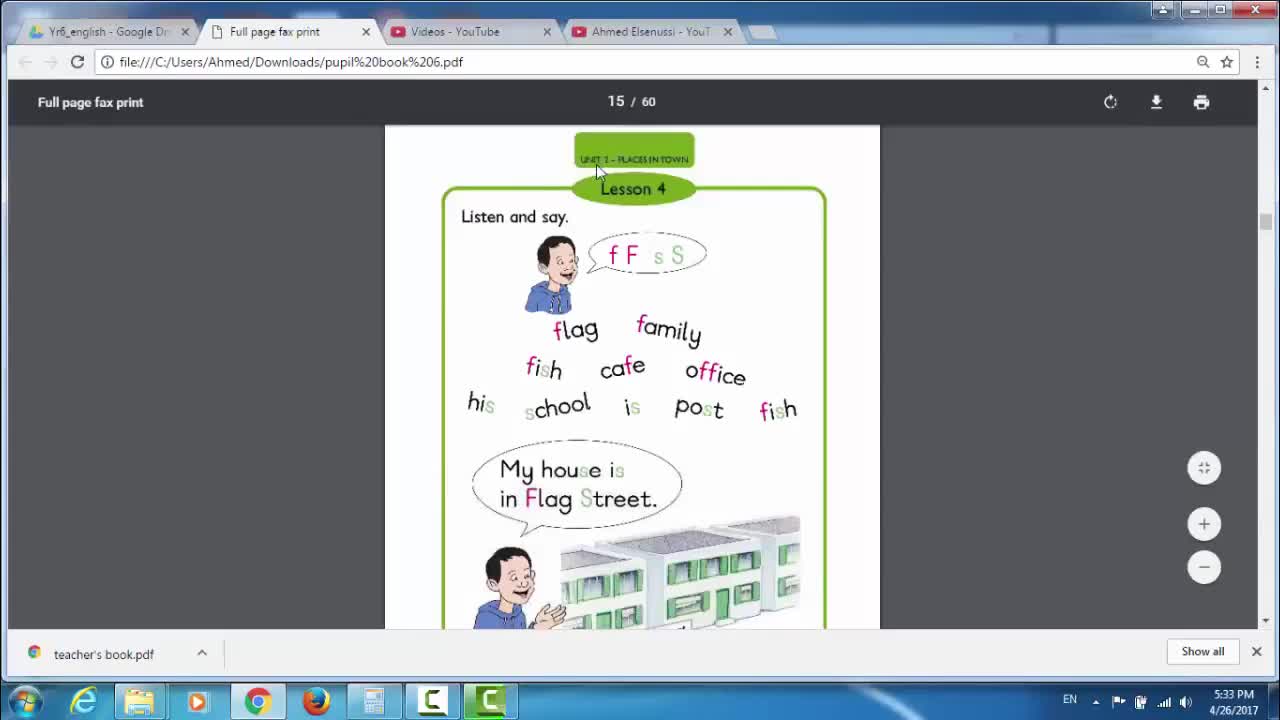Reload the current page

click(x=77, y=62)
